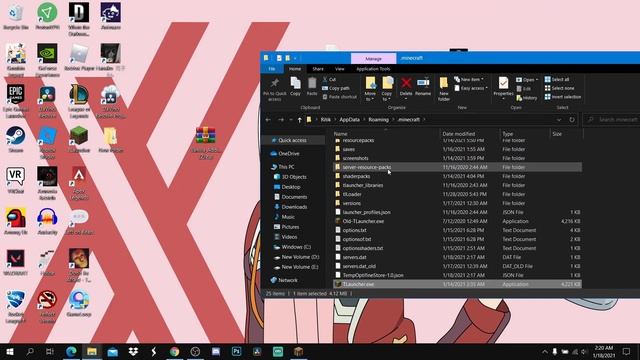Open the Easy access dropdown

[x=471, y=88]
